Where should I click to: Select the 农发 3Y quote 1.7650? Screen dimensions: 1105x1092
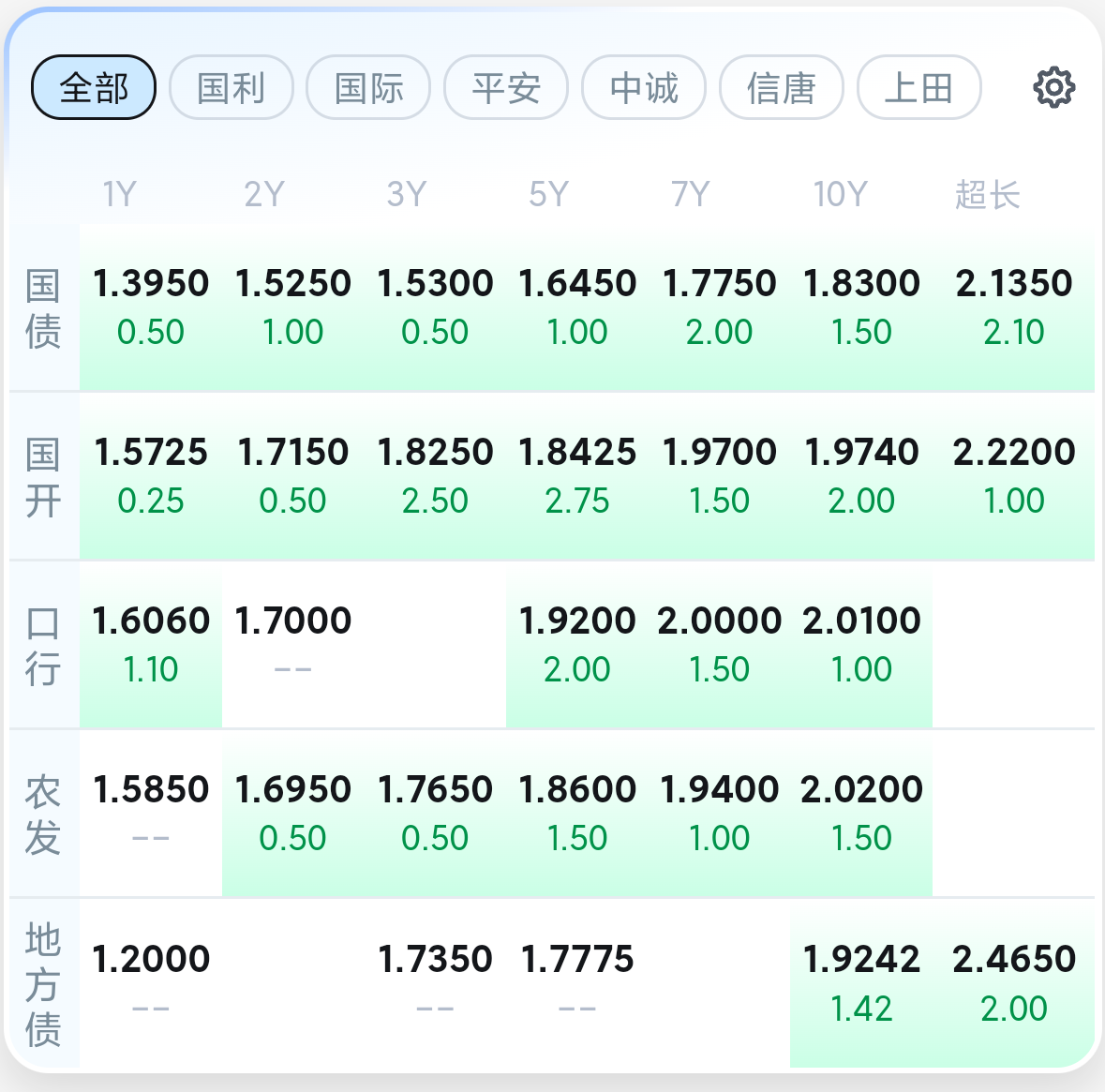[x=435, y=790]
